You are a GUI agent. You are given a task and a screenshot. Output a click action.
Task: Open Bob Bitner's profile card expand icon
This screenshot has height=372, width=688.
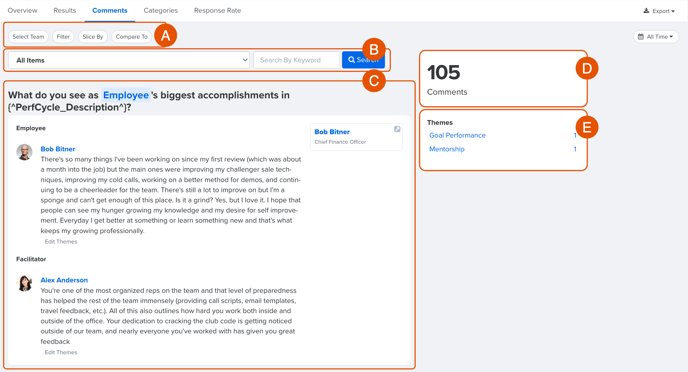point(397,129)
